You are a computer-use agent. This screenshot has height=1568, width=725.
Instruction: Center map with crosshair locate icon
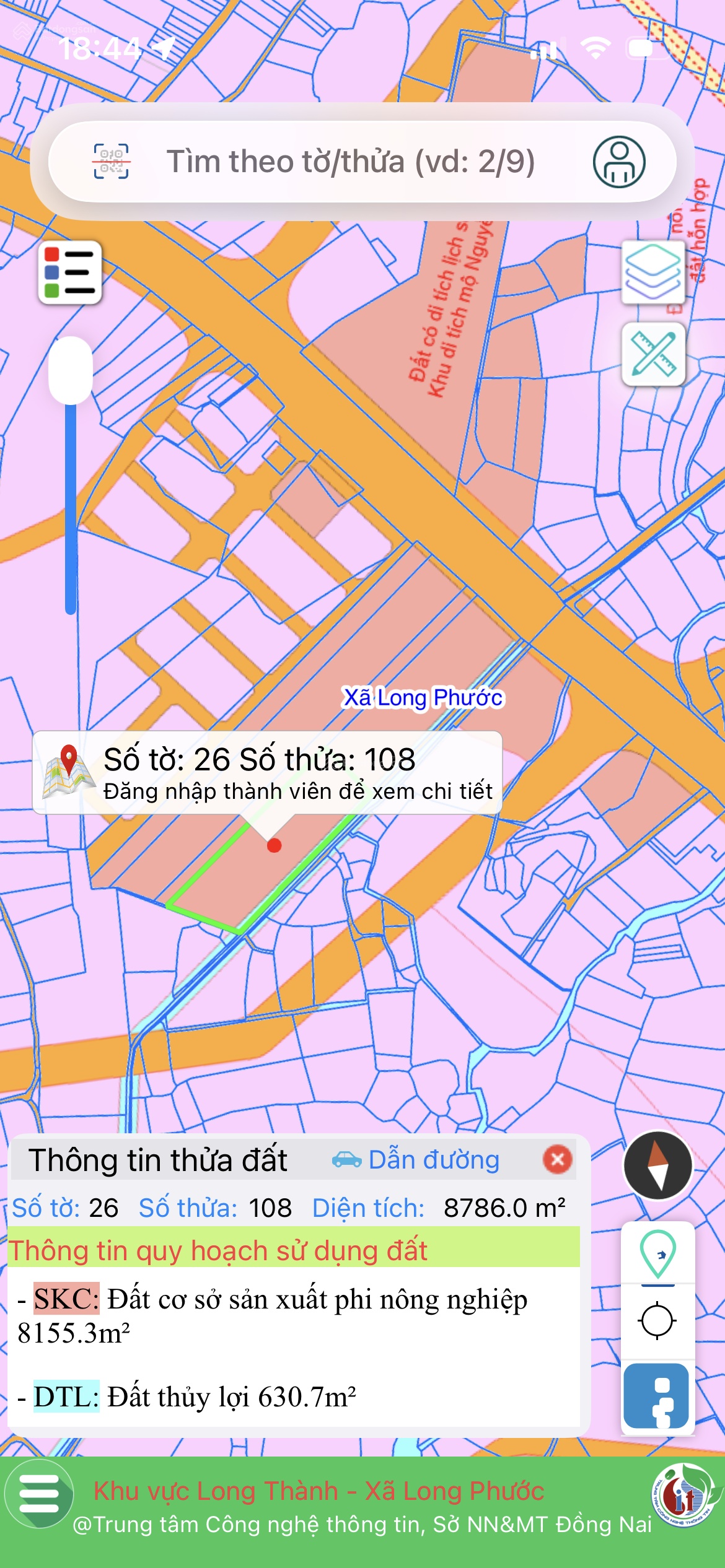pyautogui.click(x=657, y=1320)
